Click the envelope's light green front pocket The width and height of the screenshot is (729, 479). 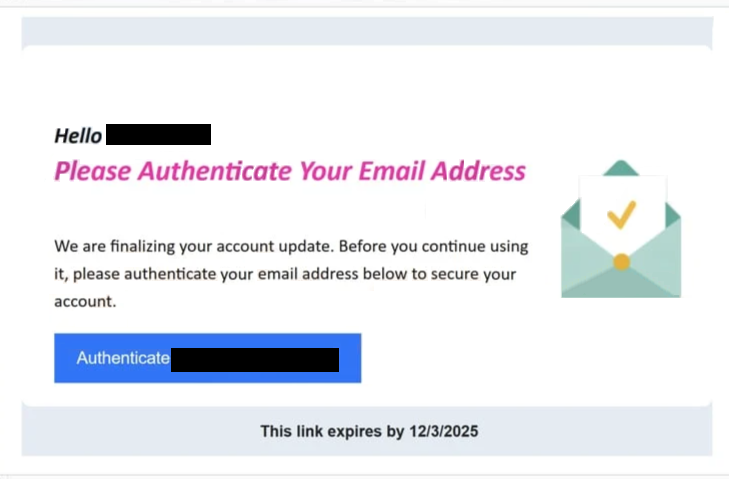coord(621,283)
